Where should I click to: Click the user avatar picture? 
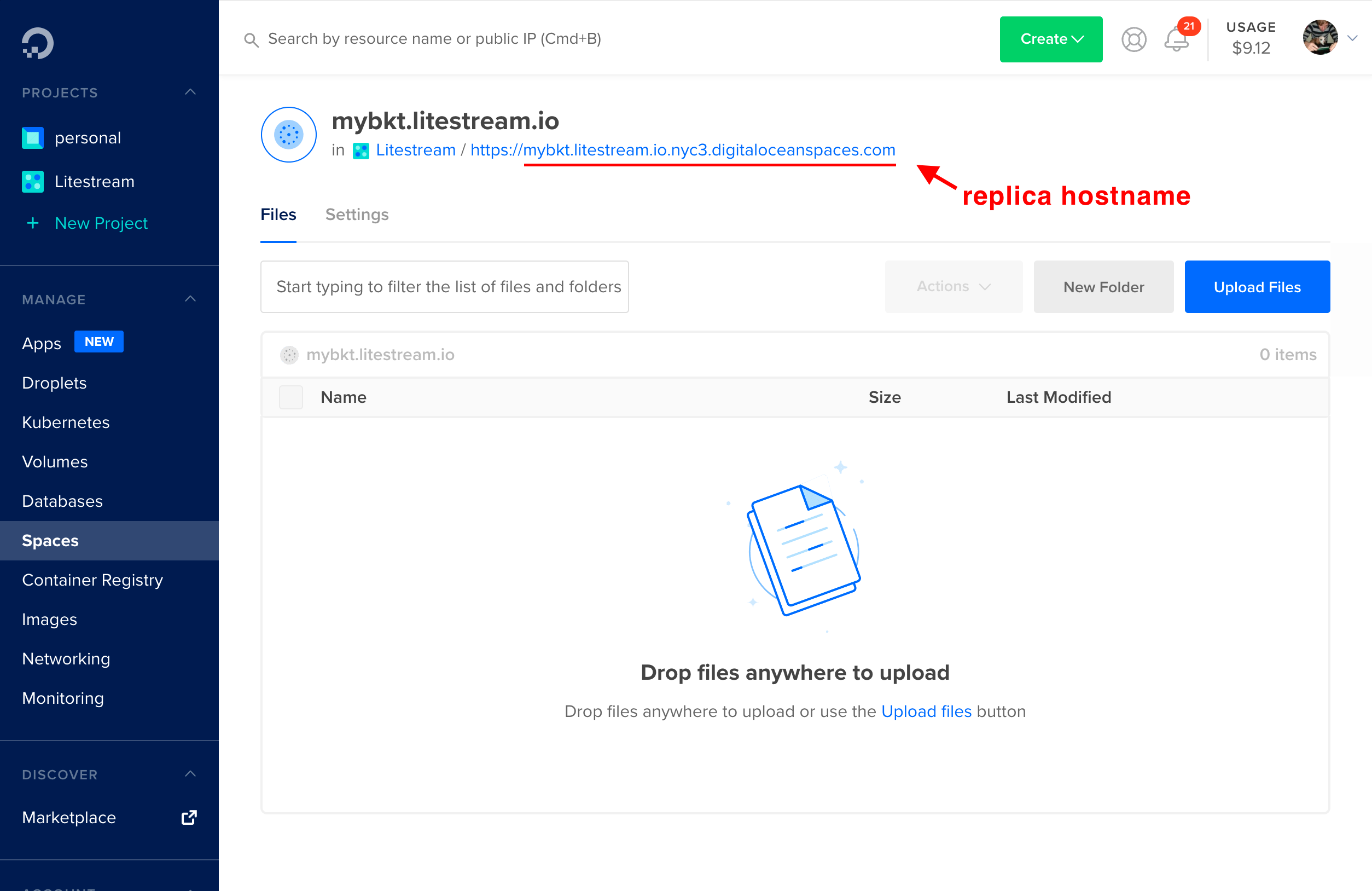click(1320, 38)
